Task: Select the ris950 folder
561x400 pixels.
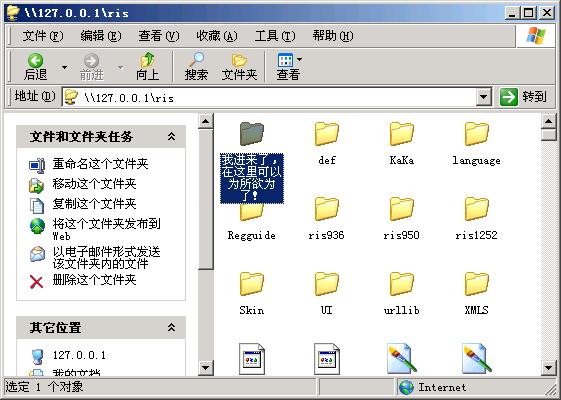Action: click(401, 218)
